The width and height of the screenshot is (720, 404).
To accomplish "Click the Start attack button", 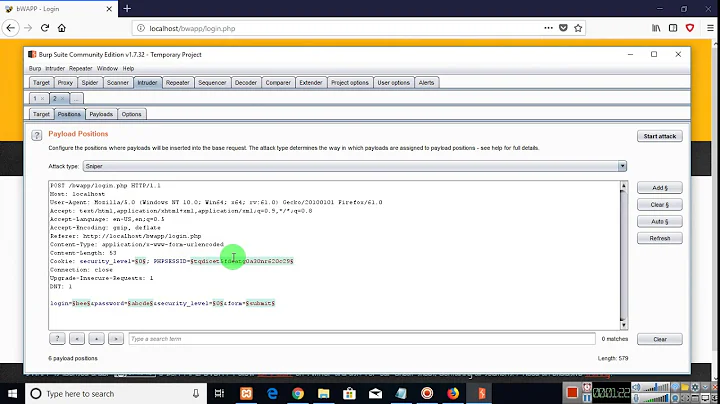I will pyautogui.click(x=660, y=136).
